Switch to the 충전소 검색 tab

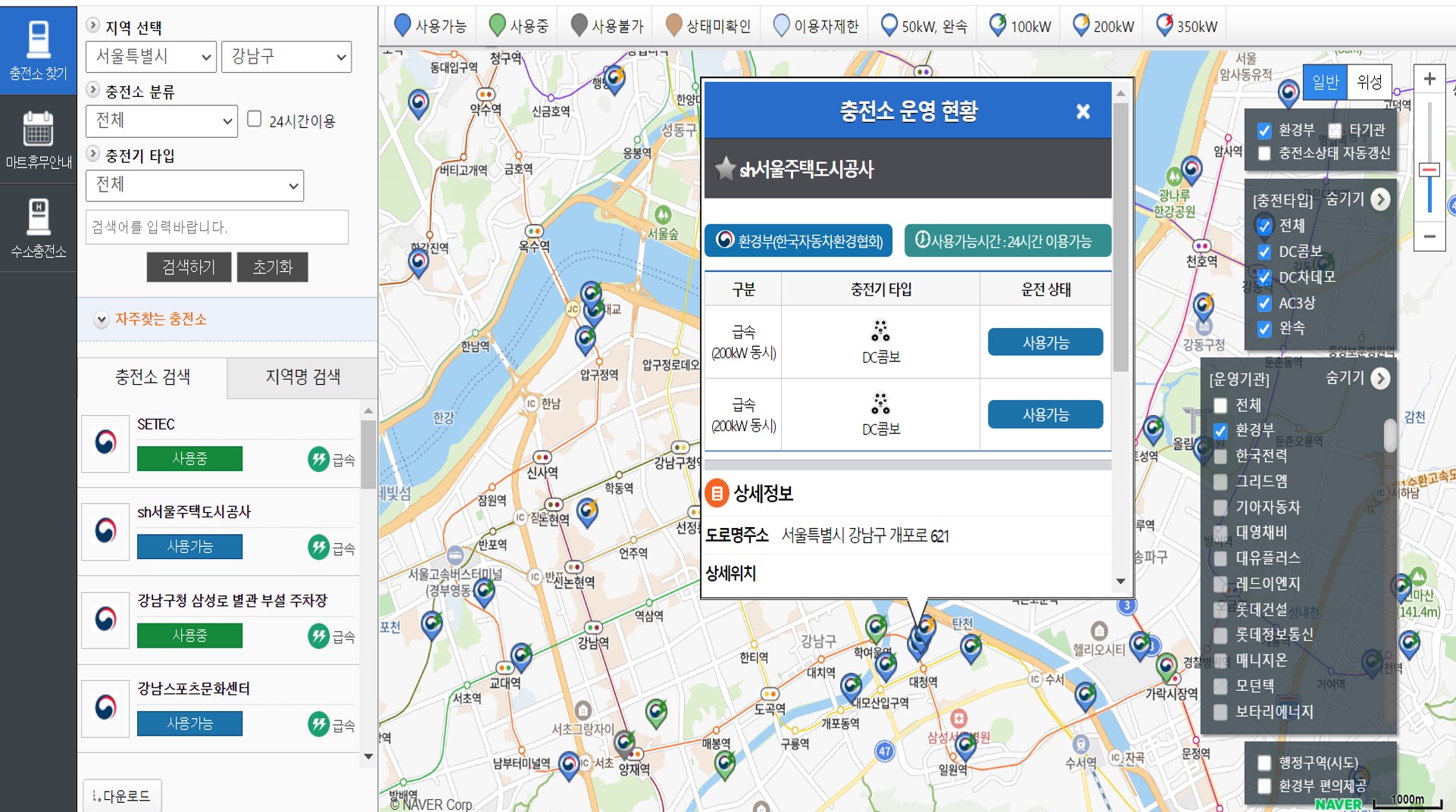pyautogui.click(x=152, y=377)
